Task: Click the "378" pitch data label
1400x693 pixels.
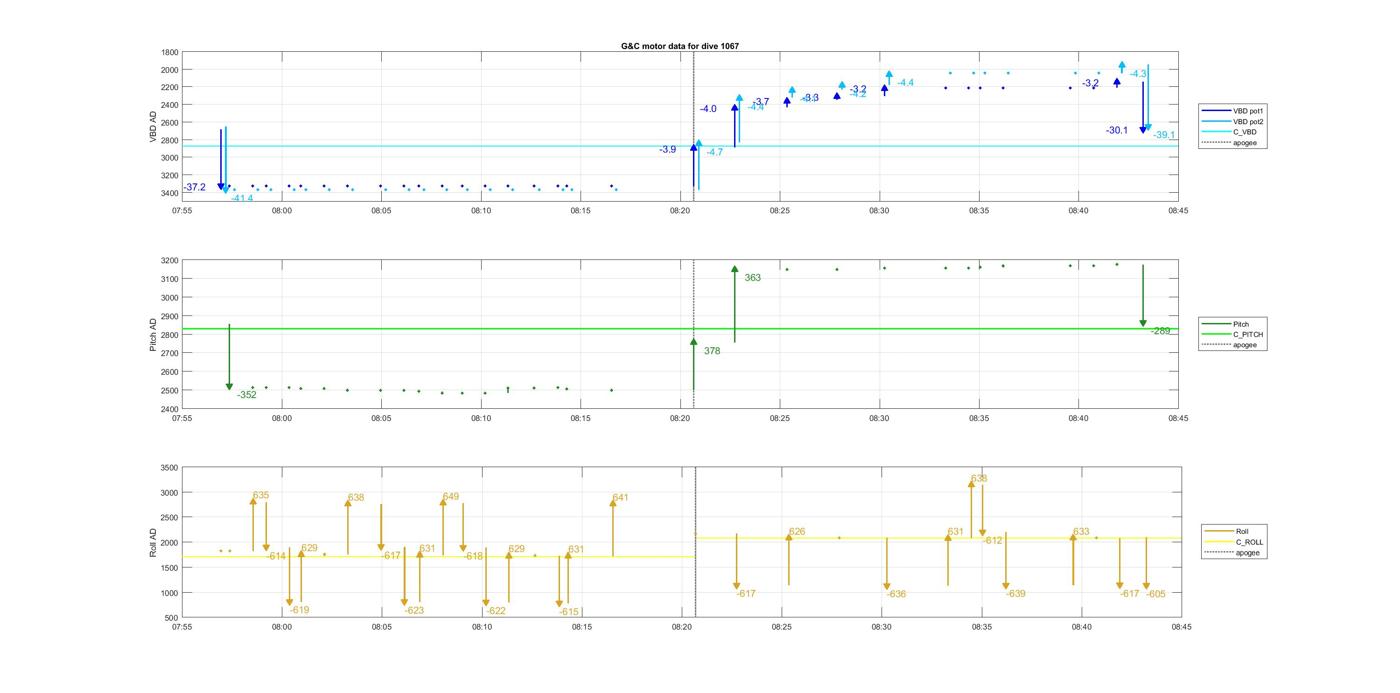Action: 712,351
